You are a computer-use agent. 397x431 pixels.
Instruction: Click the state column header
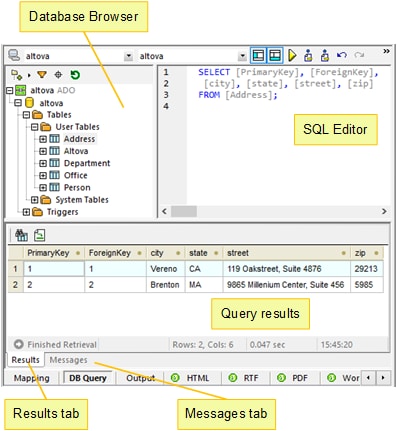coord(204,253)
